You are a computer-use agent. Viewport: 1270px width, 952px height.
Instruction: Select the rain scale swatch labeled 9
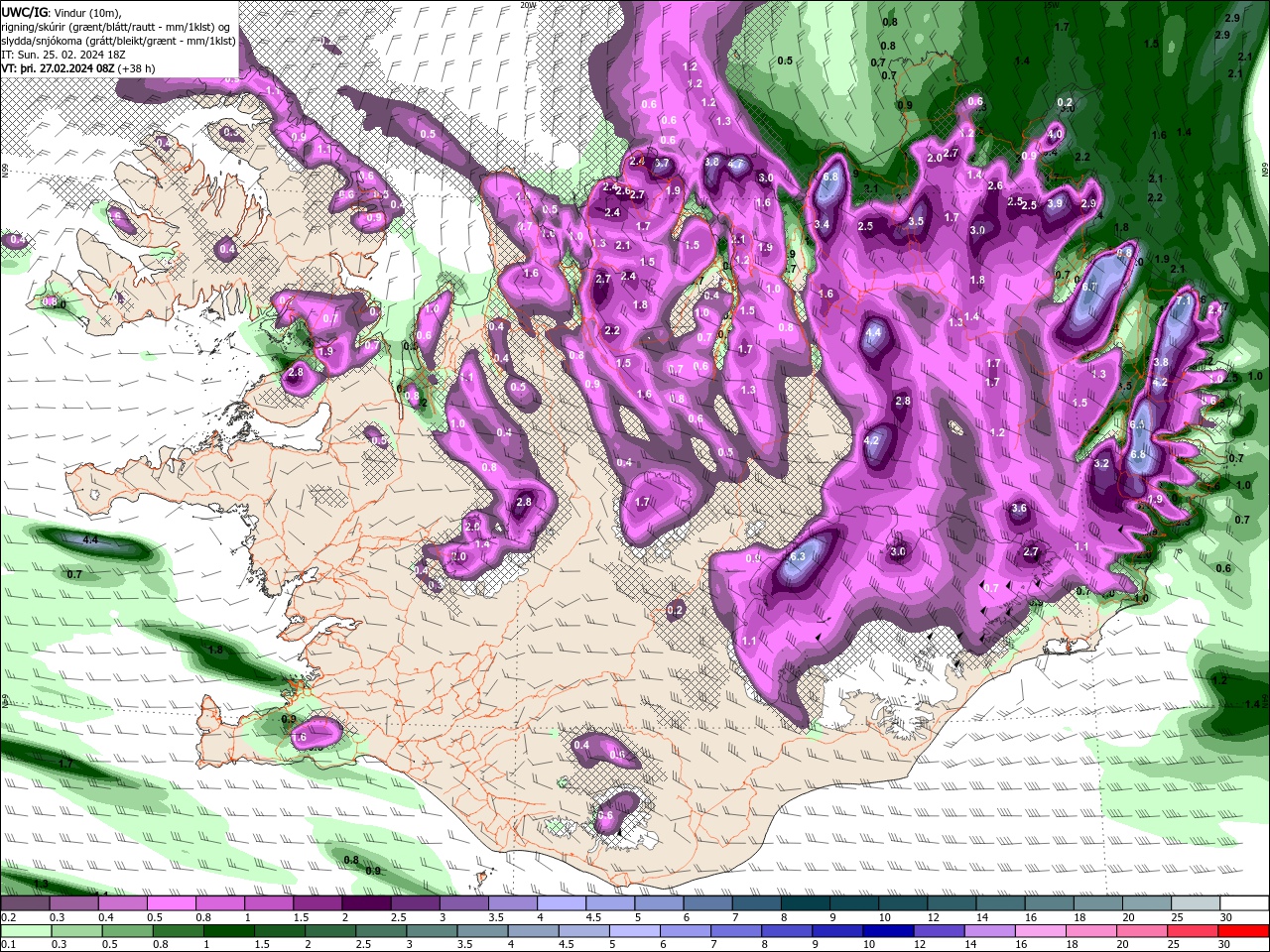[840, 930]
